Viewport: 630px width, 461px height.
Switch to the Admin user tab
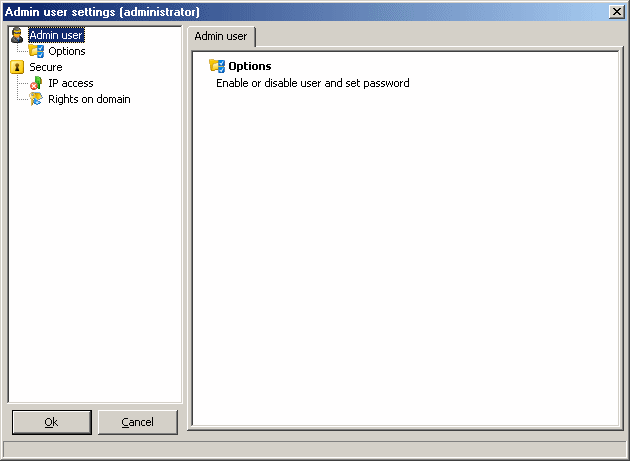tap(221, 37)
